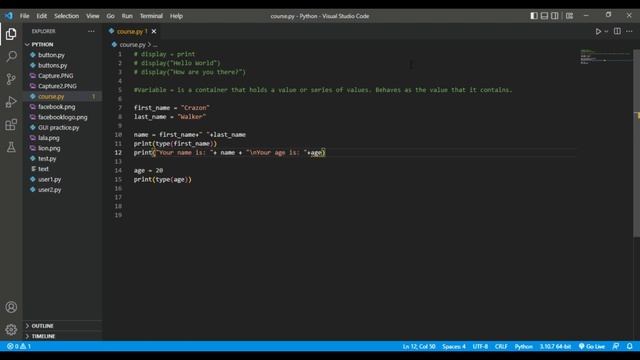Viewport: 640px width, 360px height.
Task: Close the course.py tab
Action: pyautogui.click(x=154, y=31)
